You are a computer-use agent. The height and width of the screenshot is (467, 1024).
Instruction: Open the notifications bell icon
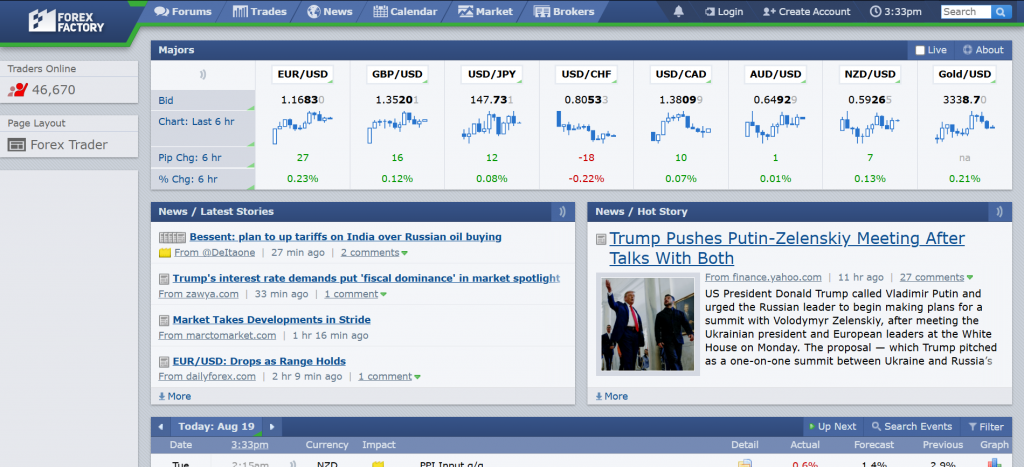(x=679, y=11)
